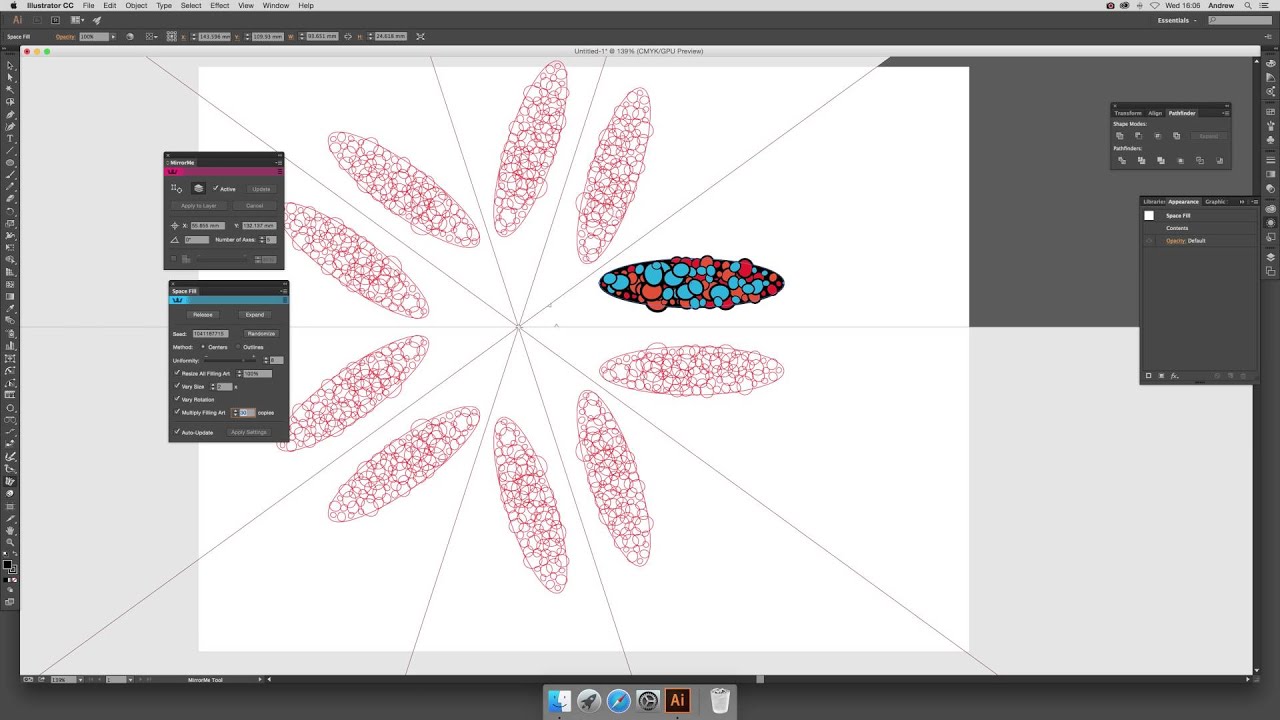Toggle Resize All Filling Art checkbox
Image resolution: width=1280 pixels, height=720 pixels.
[177, 373]
